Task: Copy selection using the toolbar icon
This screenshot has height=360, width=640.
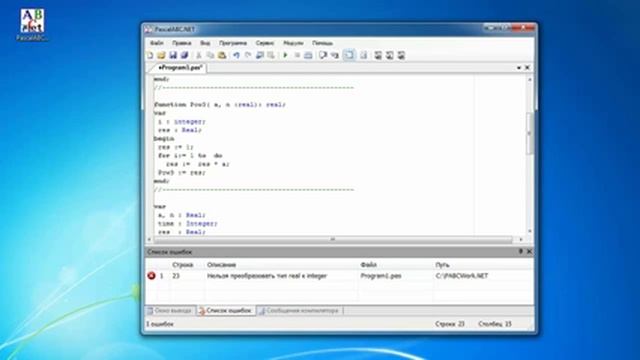Action: (x=210, y=55)
